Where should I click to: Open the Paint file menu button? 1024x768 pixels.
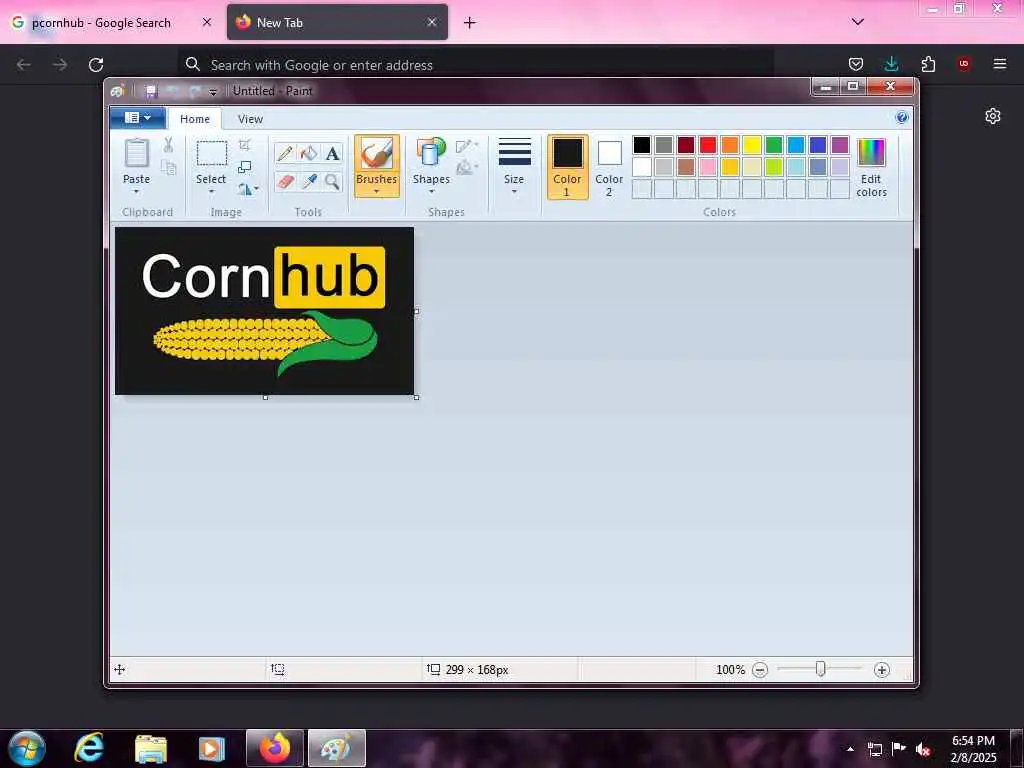point(137,118)
